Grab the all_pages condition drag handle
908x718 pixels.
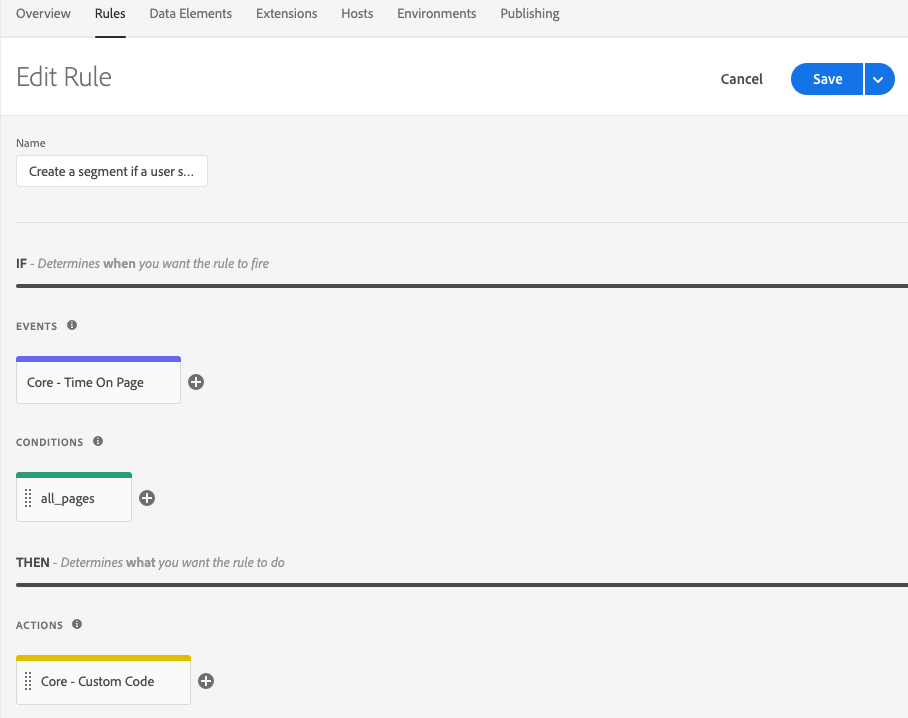[x=28, y=498]
